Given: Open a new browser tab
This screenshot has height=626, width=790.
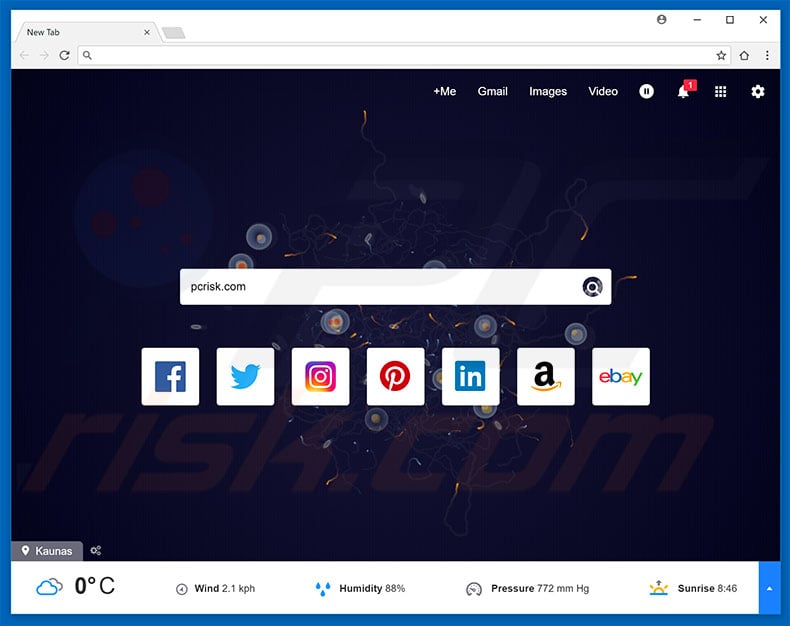Looking at the screenshot, I should 174,33.
